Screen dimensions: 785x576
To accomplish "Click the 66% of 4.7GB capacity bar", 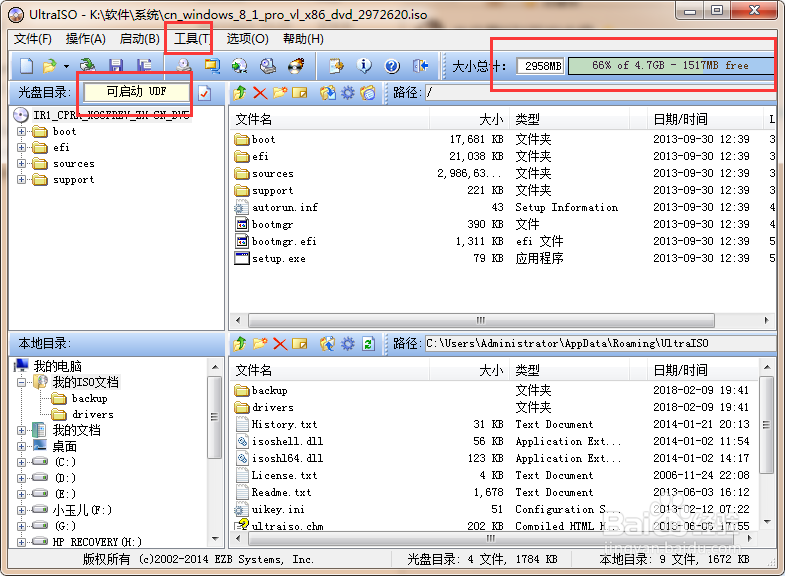I will tap(671, 66).
